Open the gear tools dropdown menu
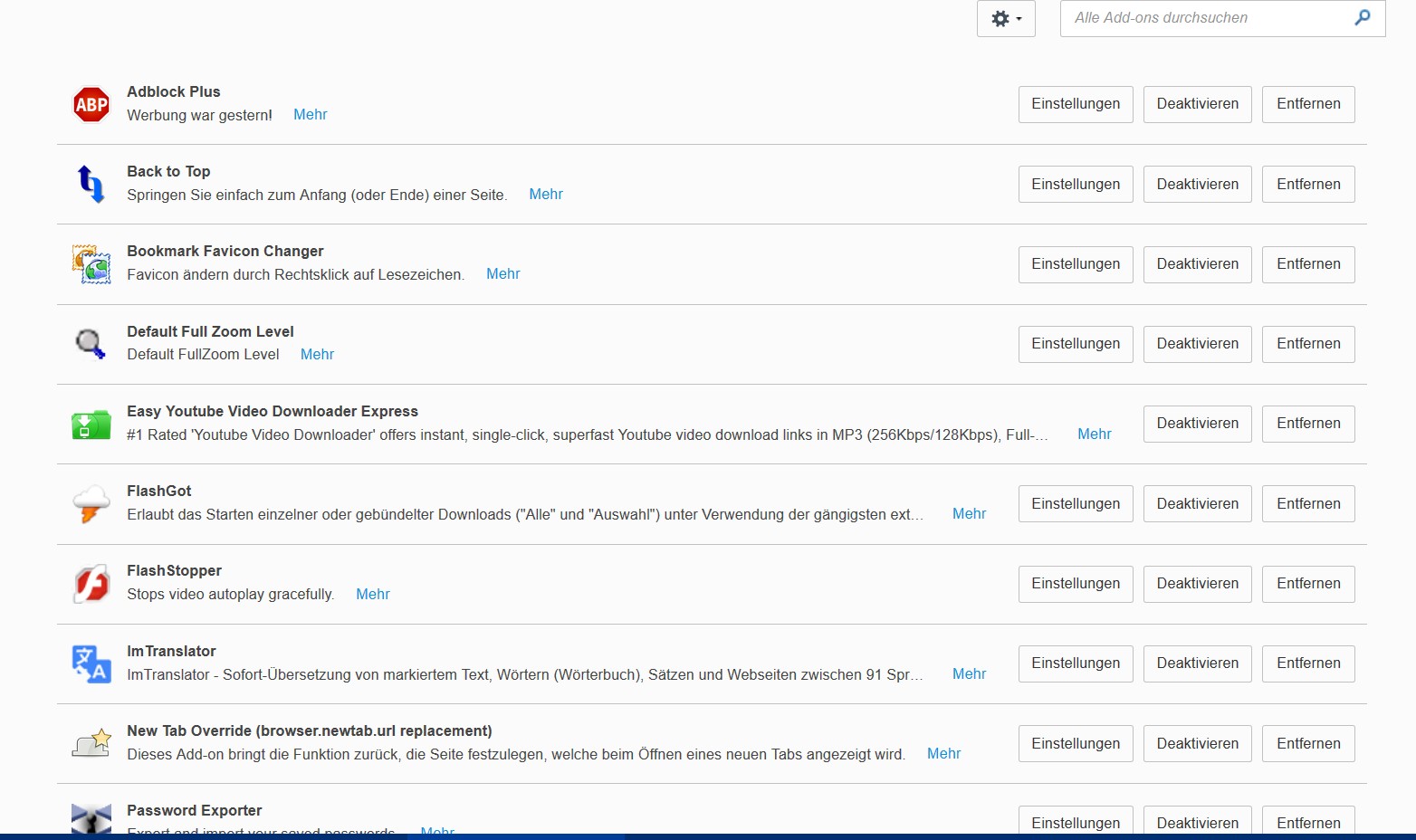 pyautogui.click(x=1006, y=18)
